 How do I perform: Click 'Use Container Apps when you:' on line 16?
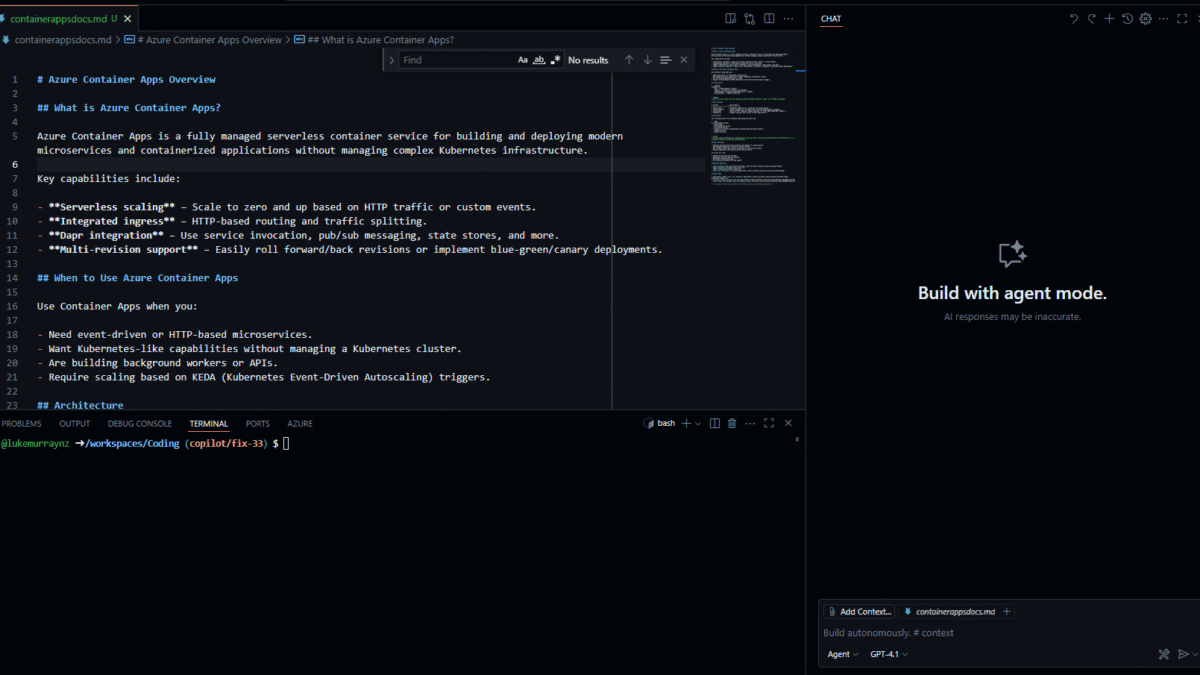117,306
